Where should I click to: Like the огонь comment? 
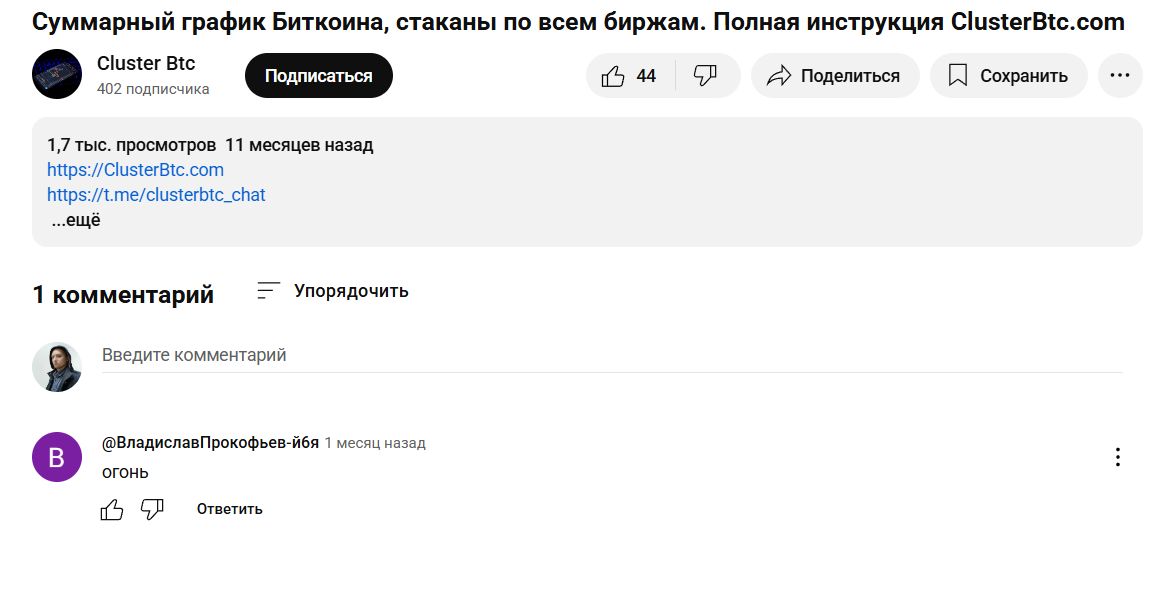tap(112, 509)
